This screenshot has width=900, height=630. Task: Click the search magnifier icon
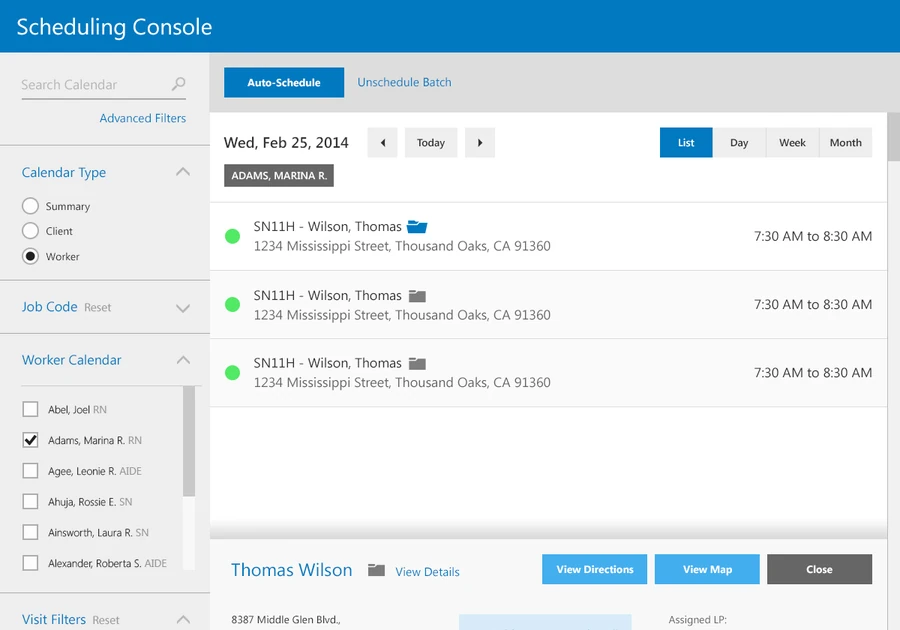(179, 84)
